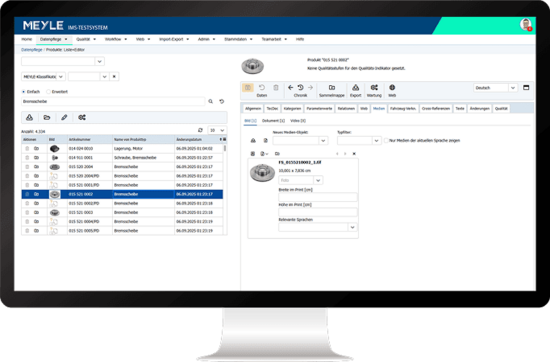Enable Nur Medien der aktuellen Sprache zeigen
Screen dimensions: 550x362
(386, 141)
